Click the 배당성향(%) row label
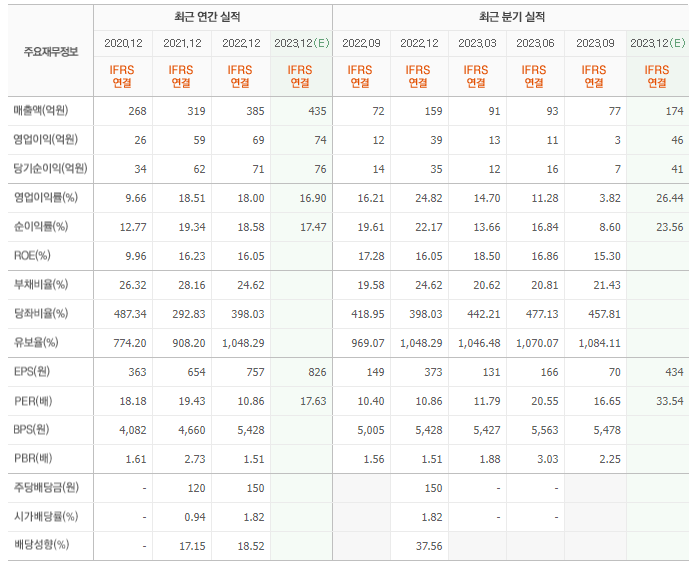This screenshot has height=565, width=695. [41, 545]
